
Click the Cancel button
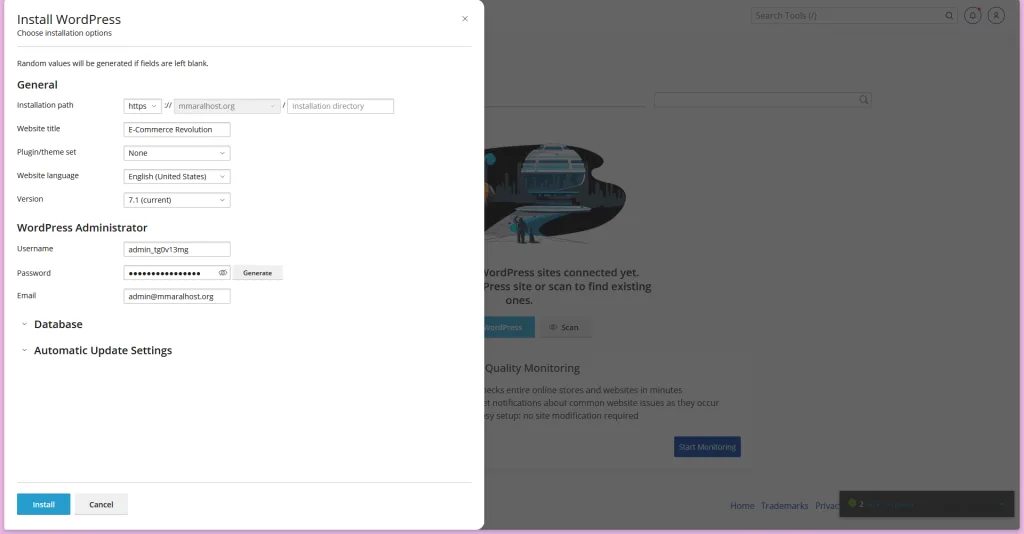(101, 505)
